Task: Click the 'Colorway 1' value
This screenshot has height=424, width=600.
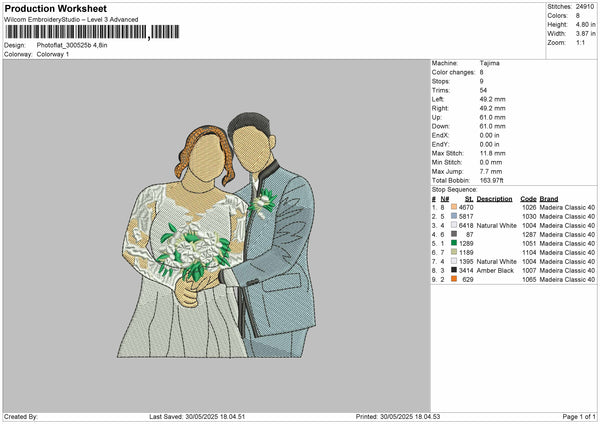Action: click(53, 54)
